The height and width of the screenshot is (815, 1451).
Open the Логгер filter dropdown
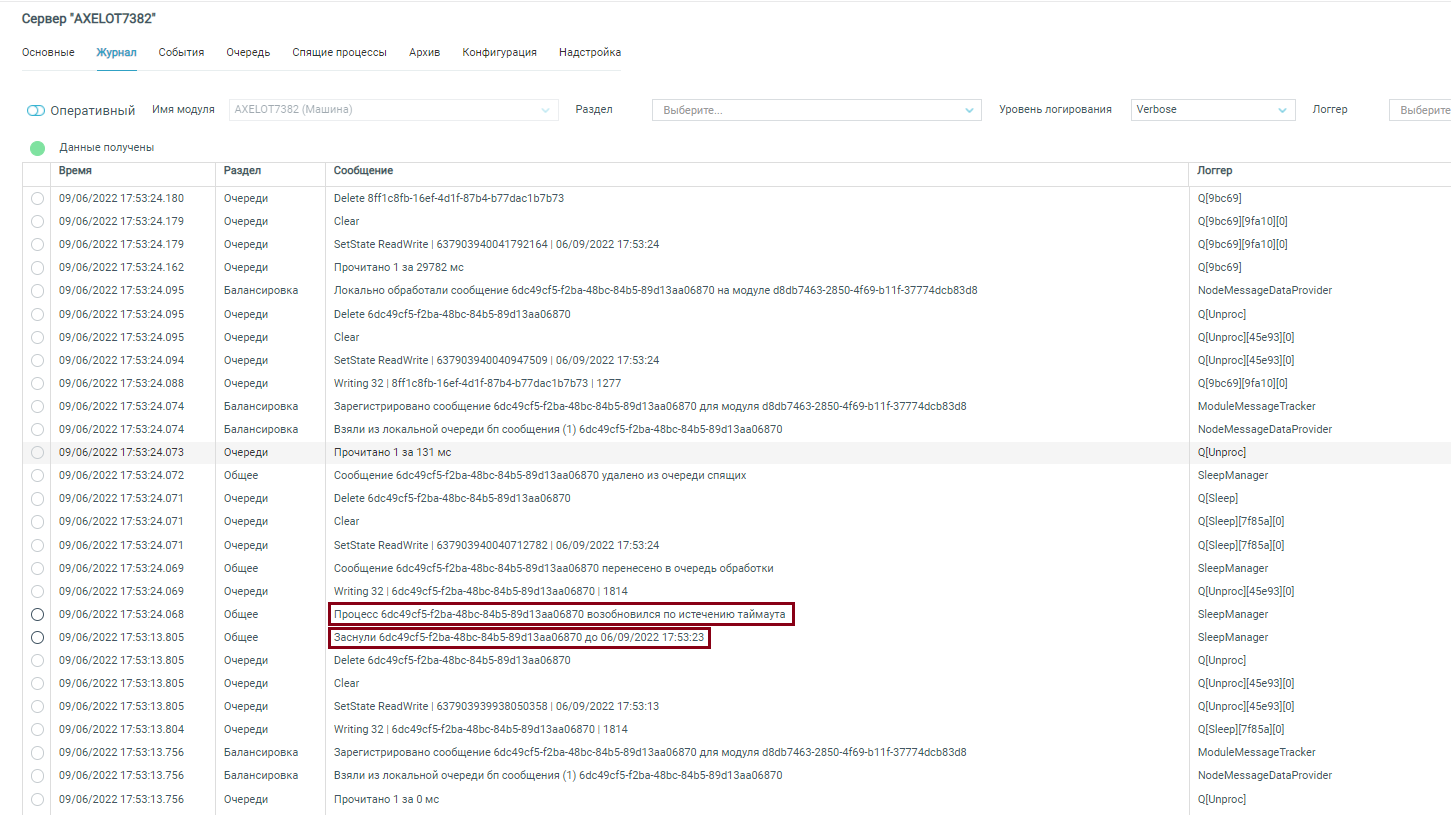(x=1419, y=110)
